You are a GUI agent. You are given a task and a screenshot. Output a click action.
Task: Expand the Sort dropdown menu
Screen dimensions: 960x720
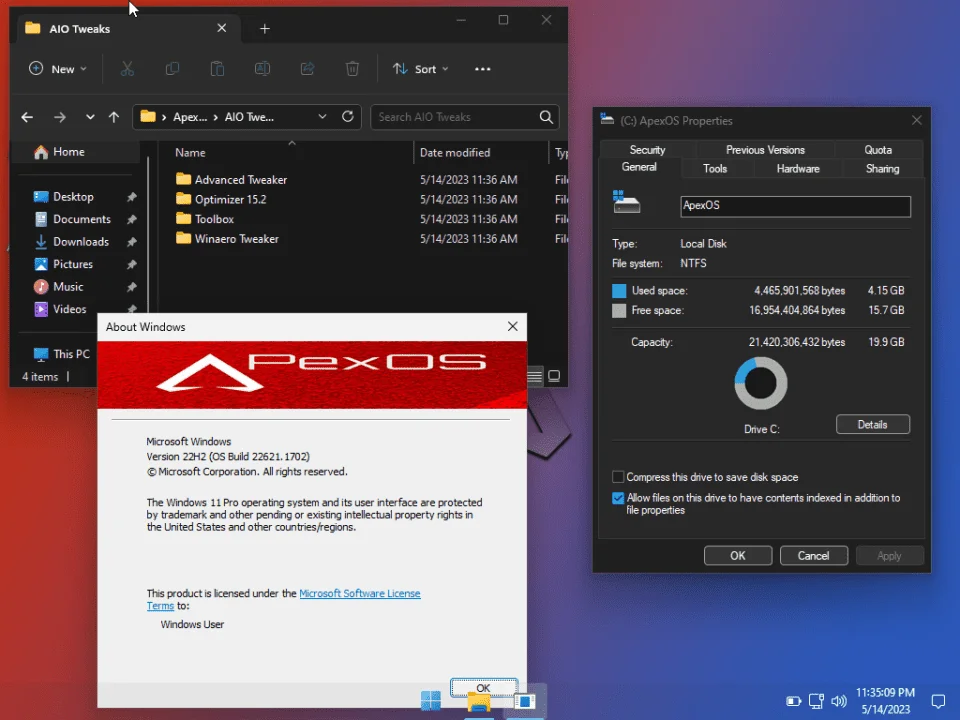421,69
